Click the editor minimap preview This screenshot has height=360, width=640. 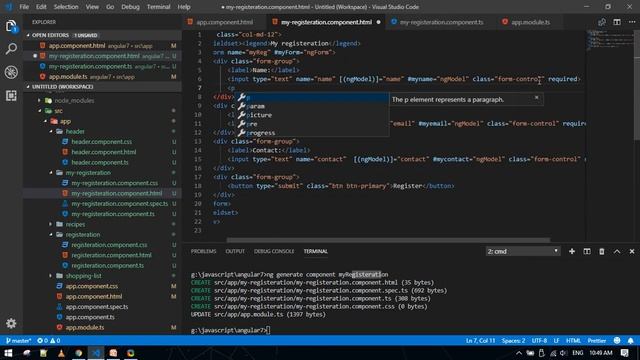coord(609,40)
